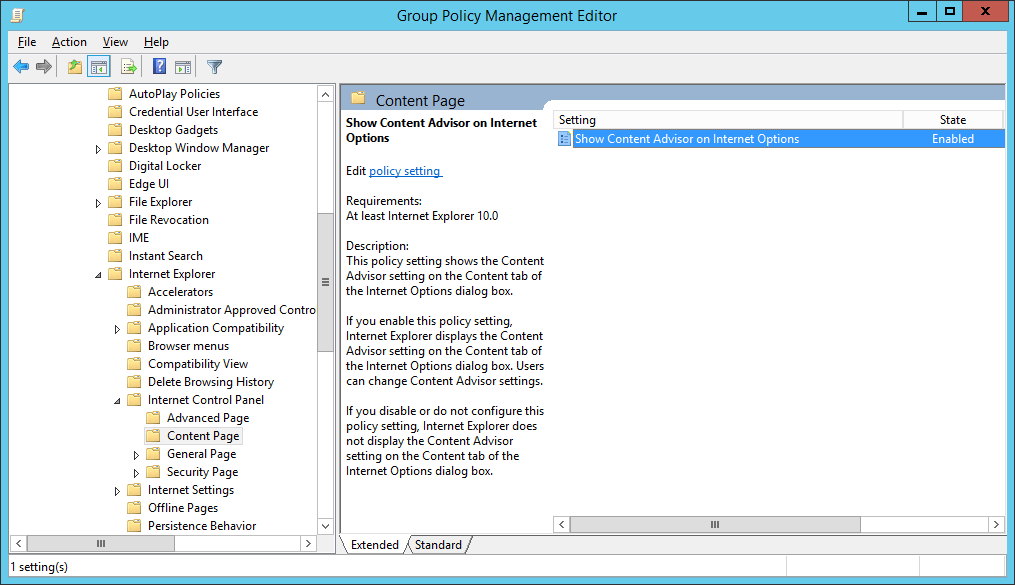
Task: Select the Offline Pages folder
Action: pyautogui.click(x=183, y=508)
